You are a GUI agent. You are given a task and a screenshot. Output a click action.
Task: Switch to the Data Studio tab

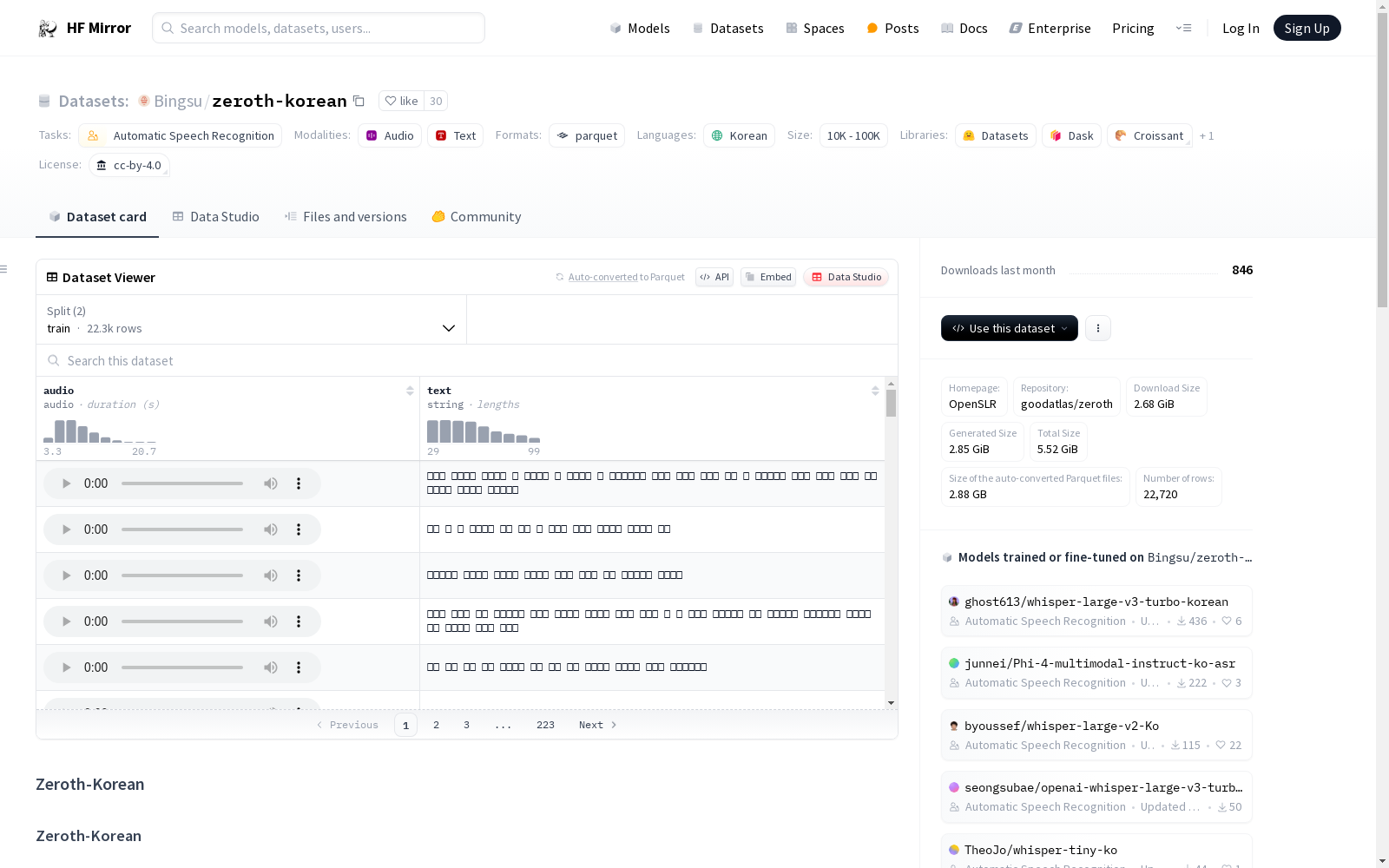pos(215,217)
